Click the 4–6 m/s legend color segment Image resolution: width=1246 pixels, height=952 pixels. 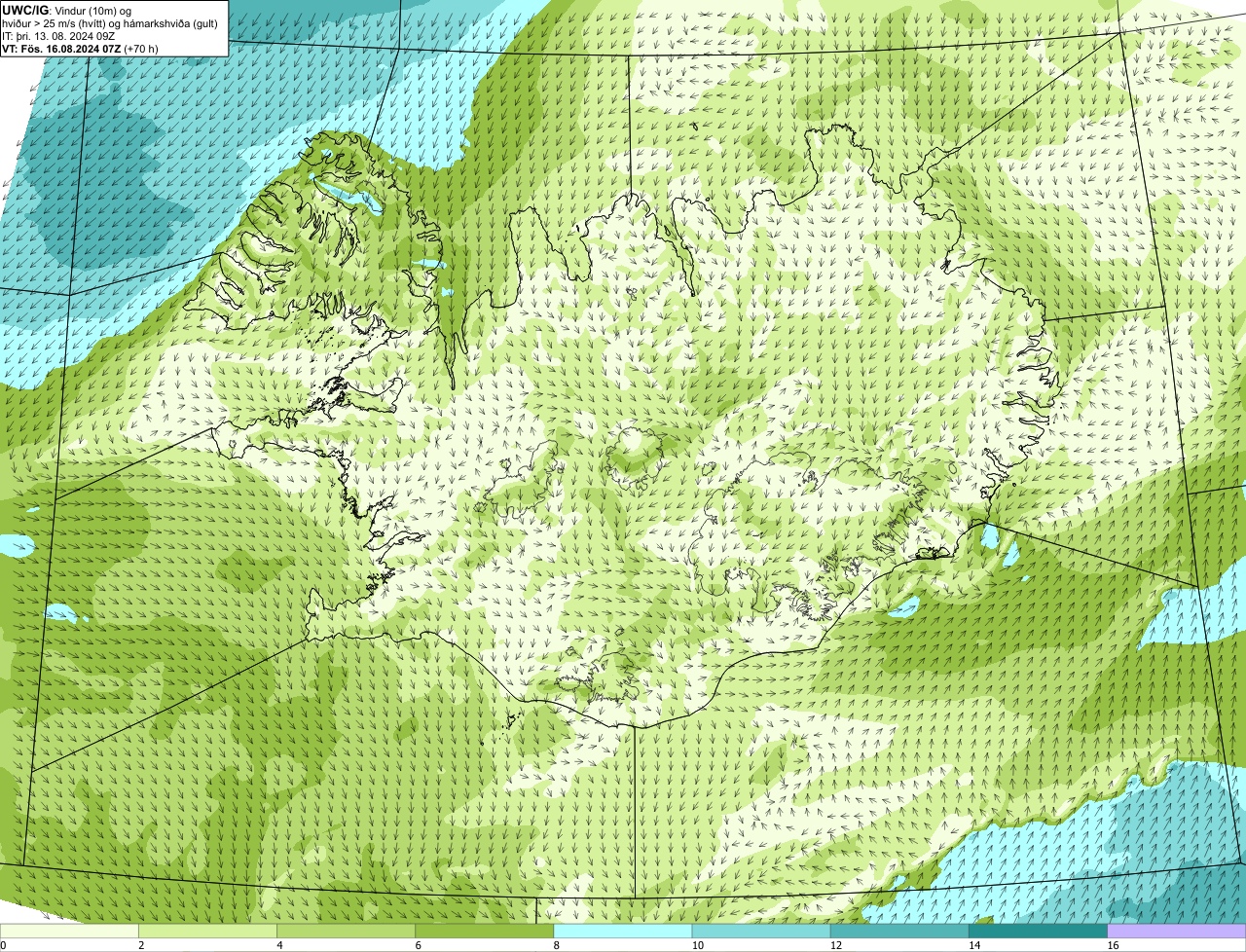[347, 931]
